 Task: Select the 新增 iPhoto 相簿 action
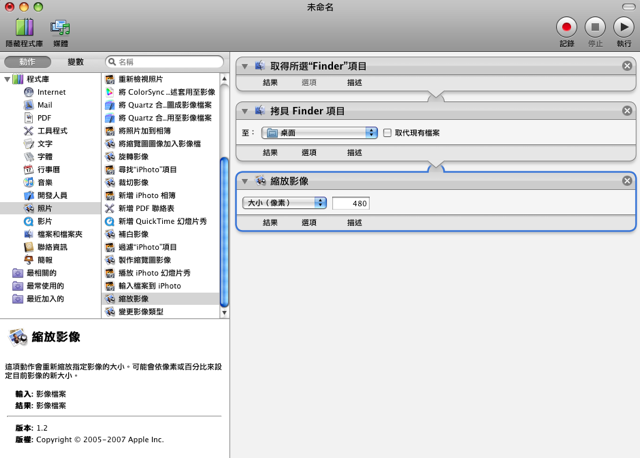pos(160,196)
